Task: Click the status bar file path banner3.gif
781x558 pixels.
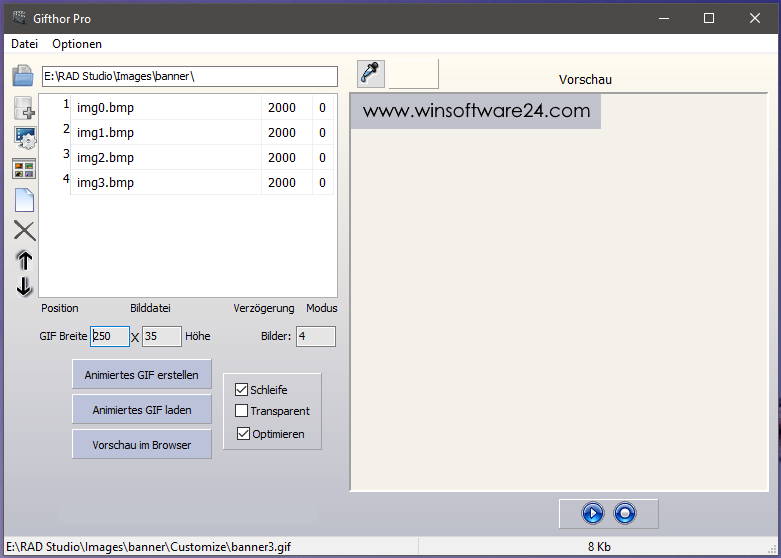Action: [148, 547]
